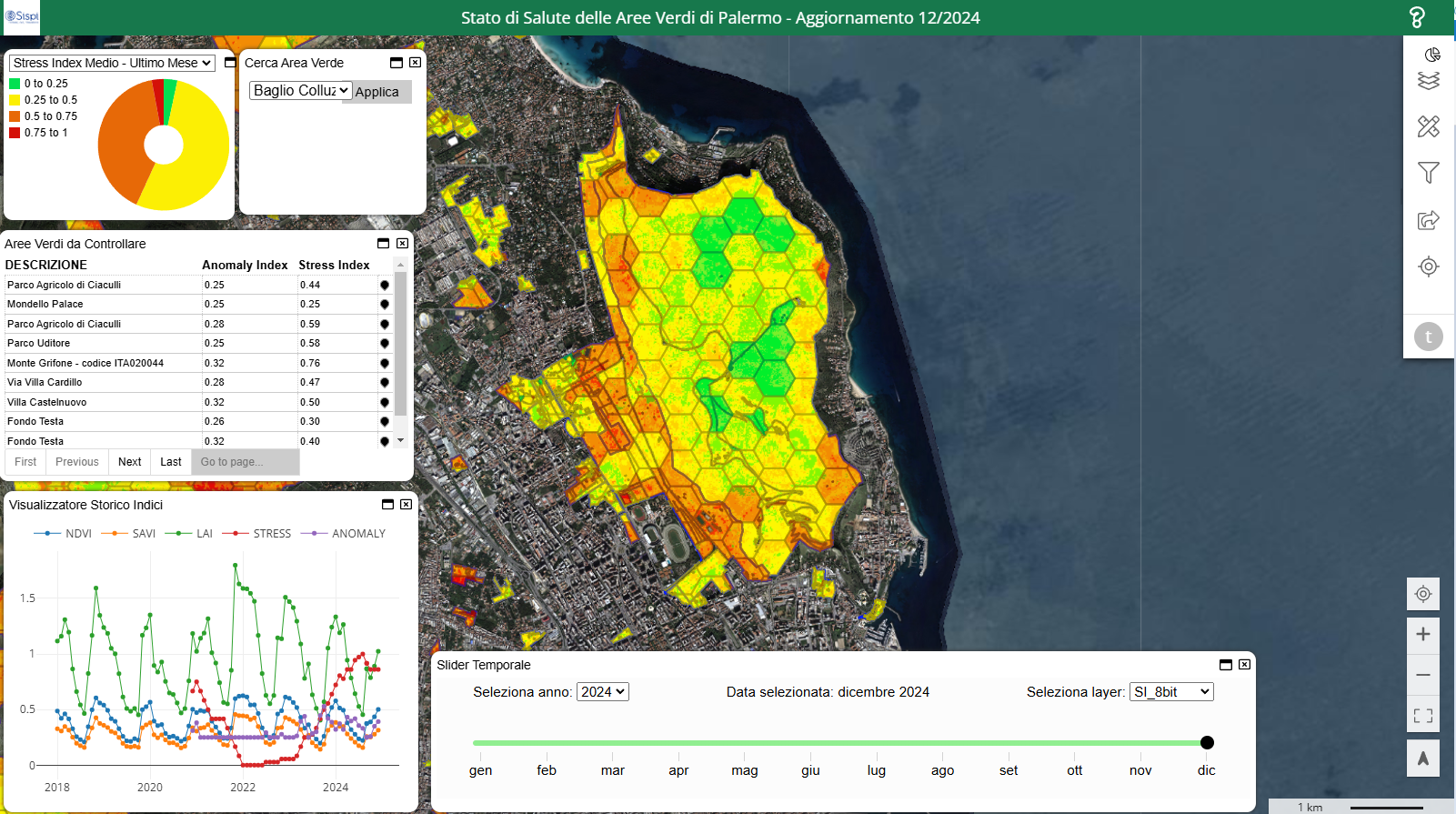The width and height of the screenshot is (1456, 814).
Task: Open Stress Index Medio dropdown
Action: coord(112,63)
